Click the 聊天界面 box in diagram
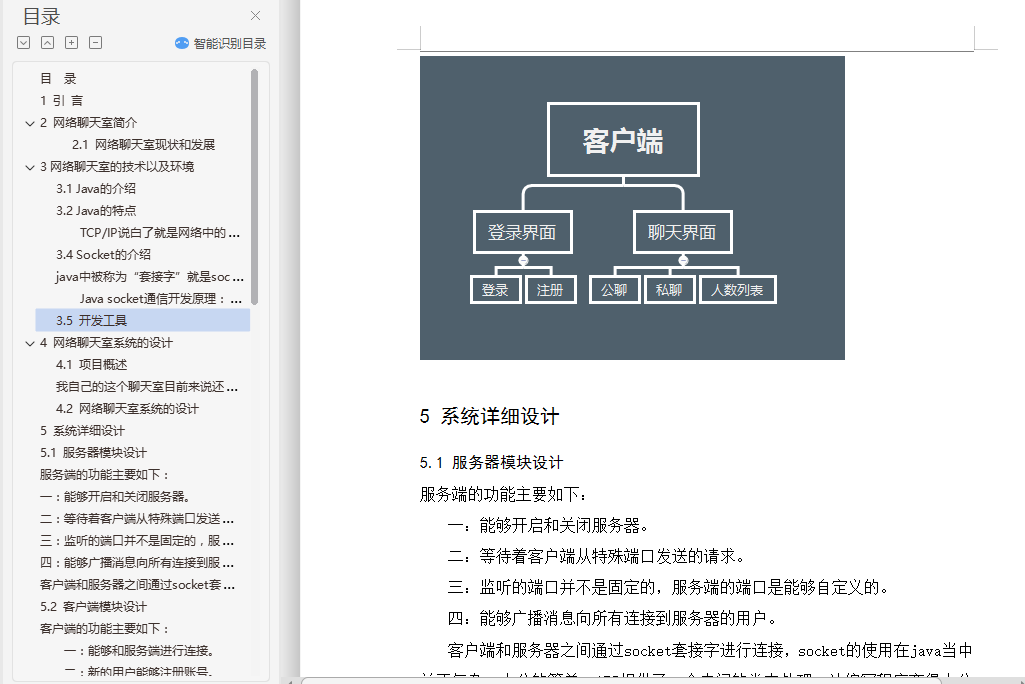Screen dimensions: 1025x684 pyautogui.click(x=682, y=232)
